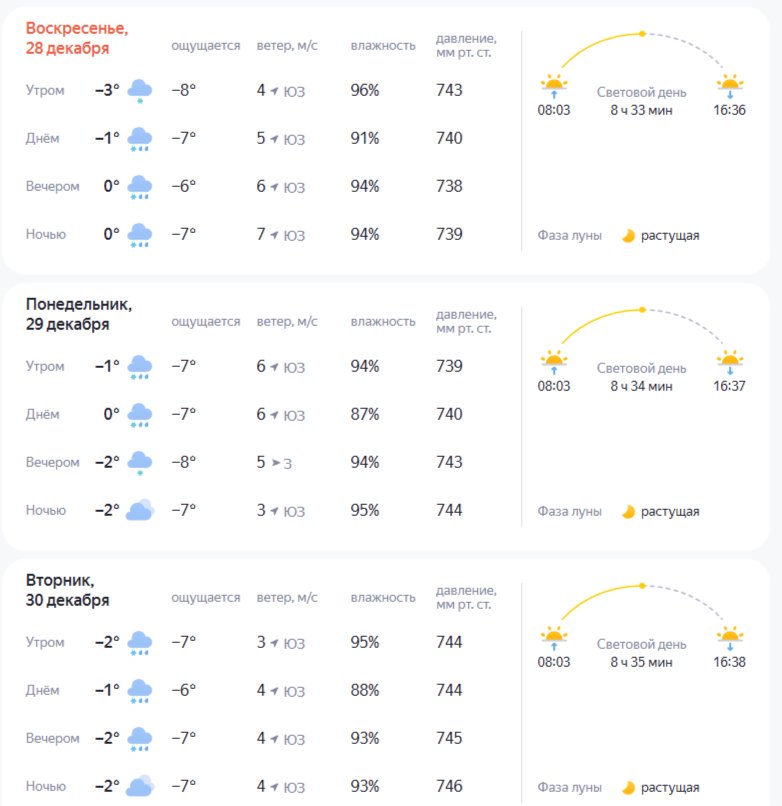Click the sun position dot on Monday's arc
This screenshot has width=782, height=806.
point(642,309)
